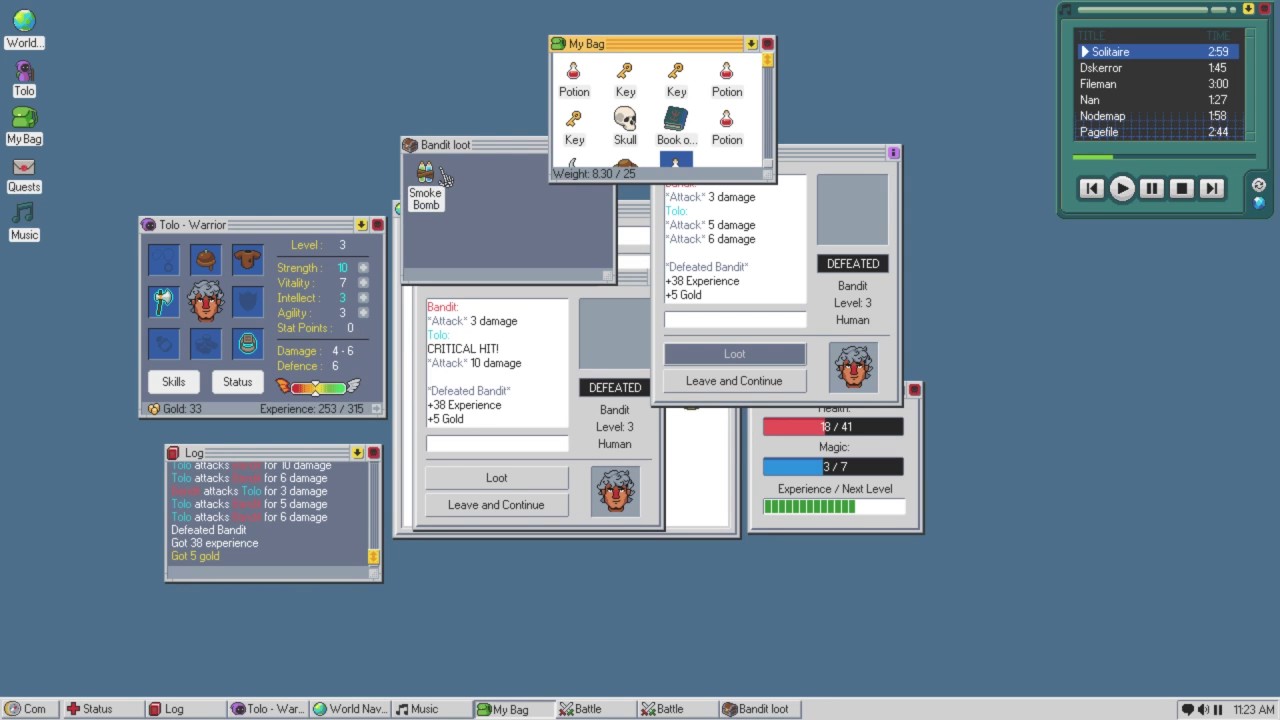Click the empty boots equipment slot
This screenshot has height=720, width=1280.
(x=206, y=343)
